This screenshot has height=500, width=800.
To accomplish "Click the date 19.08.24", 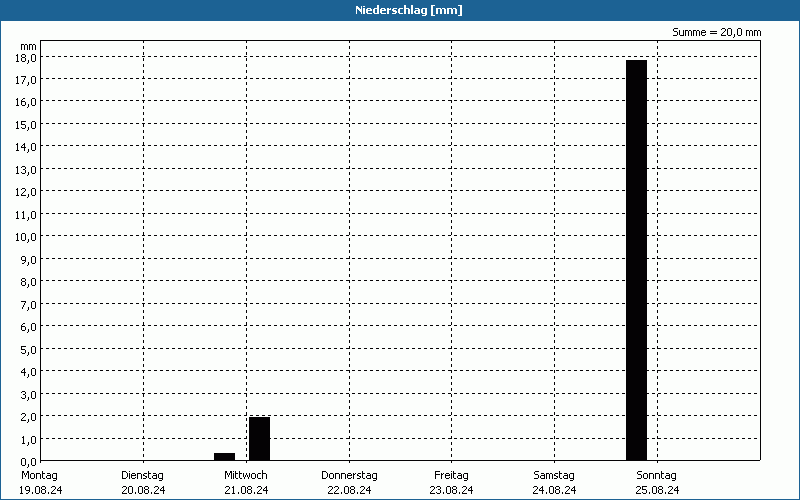I will pyautogui.click(x=40, y=490).
